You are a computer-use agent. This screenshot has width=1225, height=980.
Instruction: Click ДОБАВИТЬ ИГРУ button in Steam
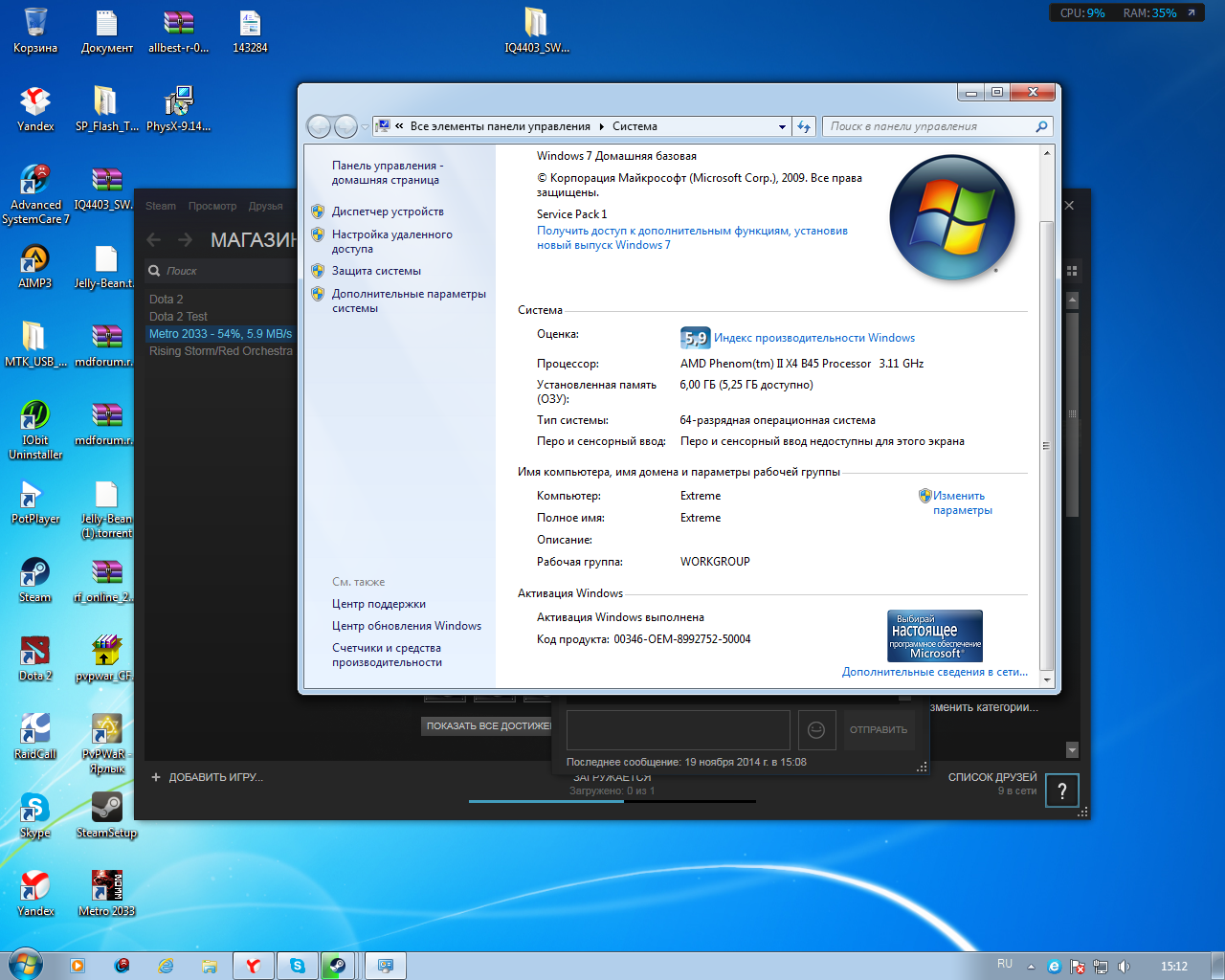click(207, 777)
